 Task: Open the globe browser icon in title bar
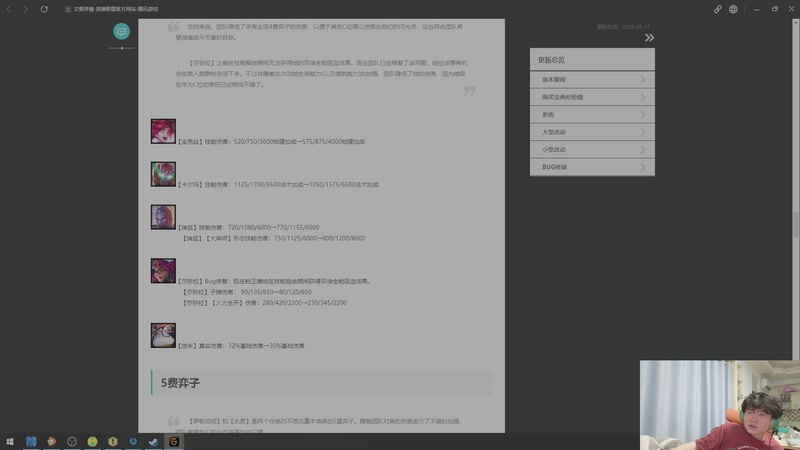pyautogui.click(x=733, y=9)
